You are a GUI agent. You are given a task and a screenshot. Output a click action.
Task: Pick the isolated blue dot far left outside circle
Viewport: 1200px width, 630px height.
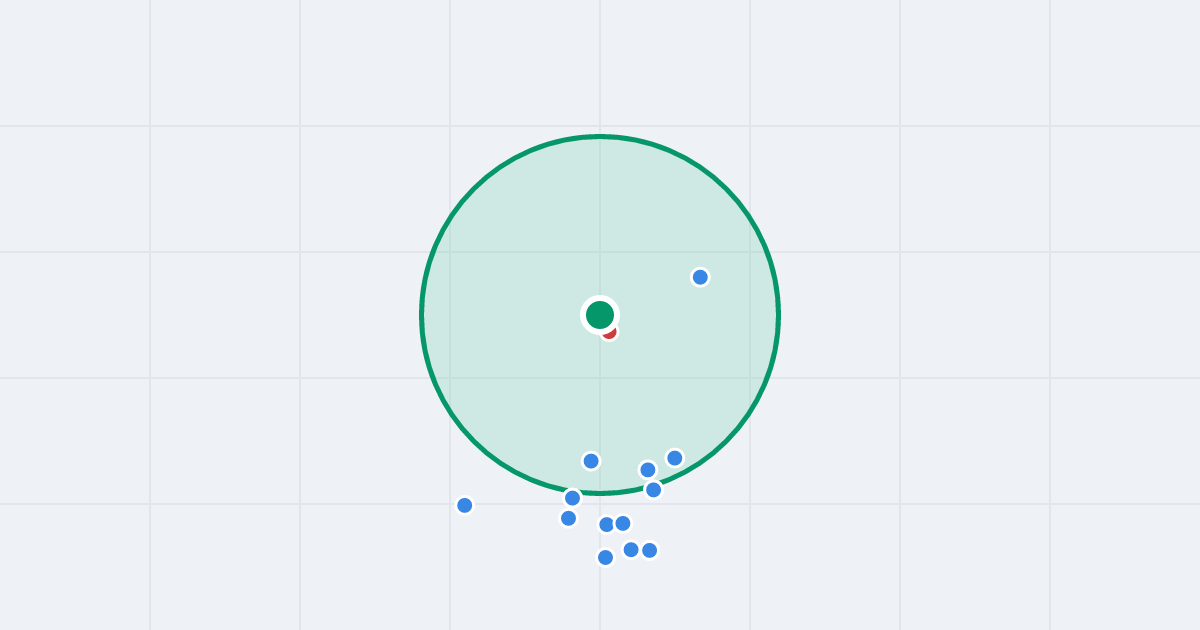click(x=465, y=505)
